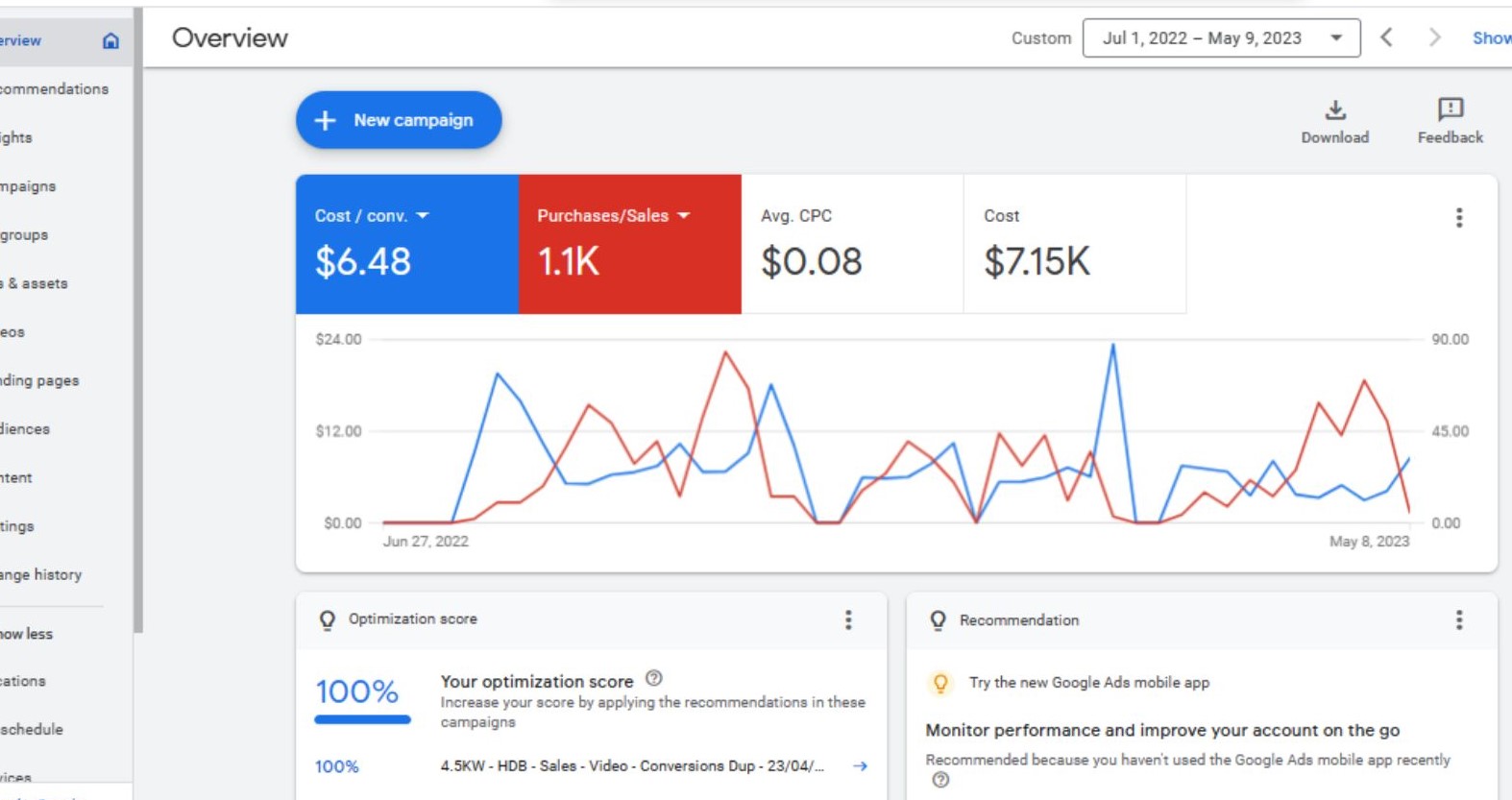Click the optimization score help question icon
1512x800 pixels.
[x=654, y=678]
